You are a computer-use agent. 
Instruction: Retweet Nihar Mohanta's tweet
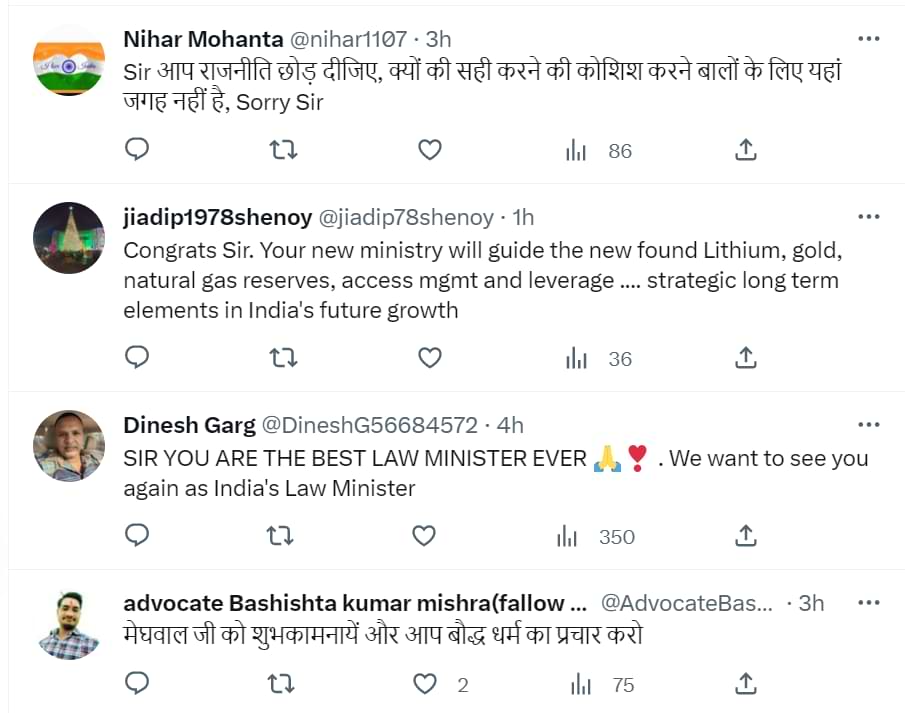click(x=284, y=150)
